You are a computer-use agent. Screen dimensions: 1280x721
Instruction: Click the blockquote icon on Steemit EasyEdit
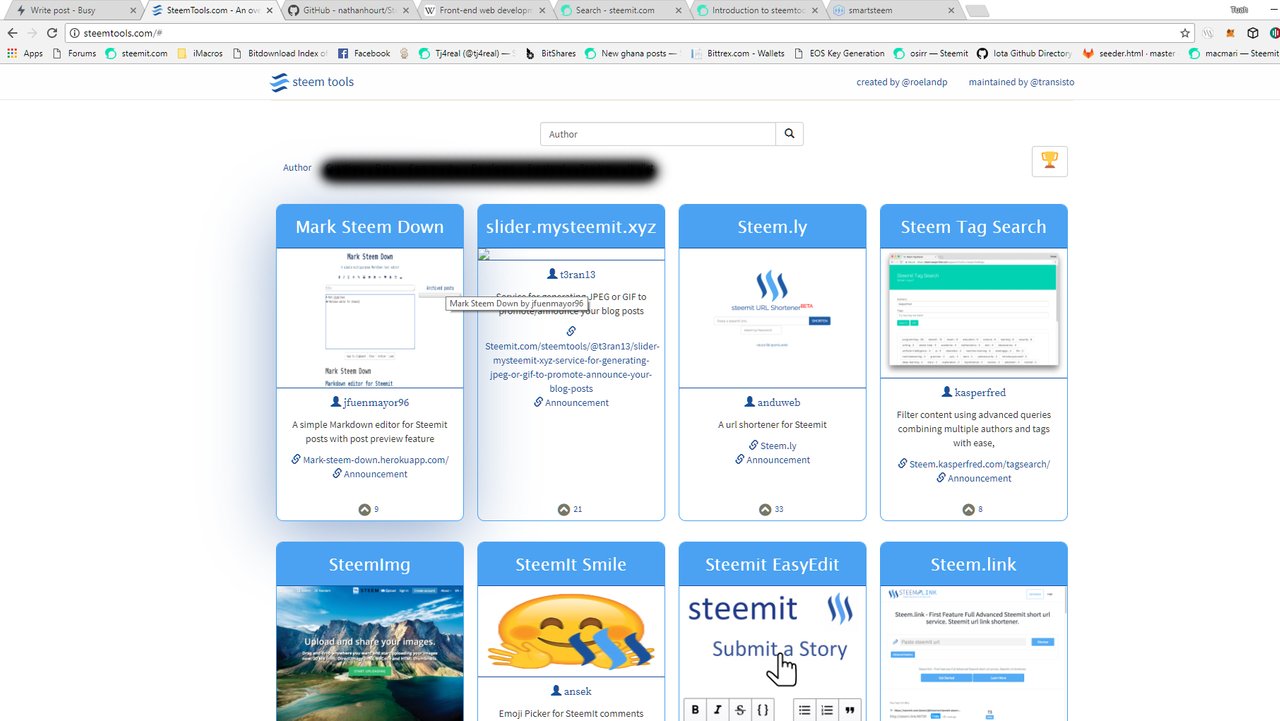point(849,709)
